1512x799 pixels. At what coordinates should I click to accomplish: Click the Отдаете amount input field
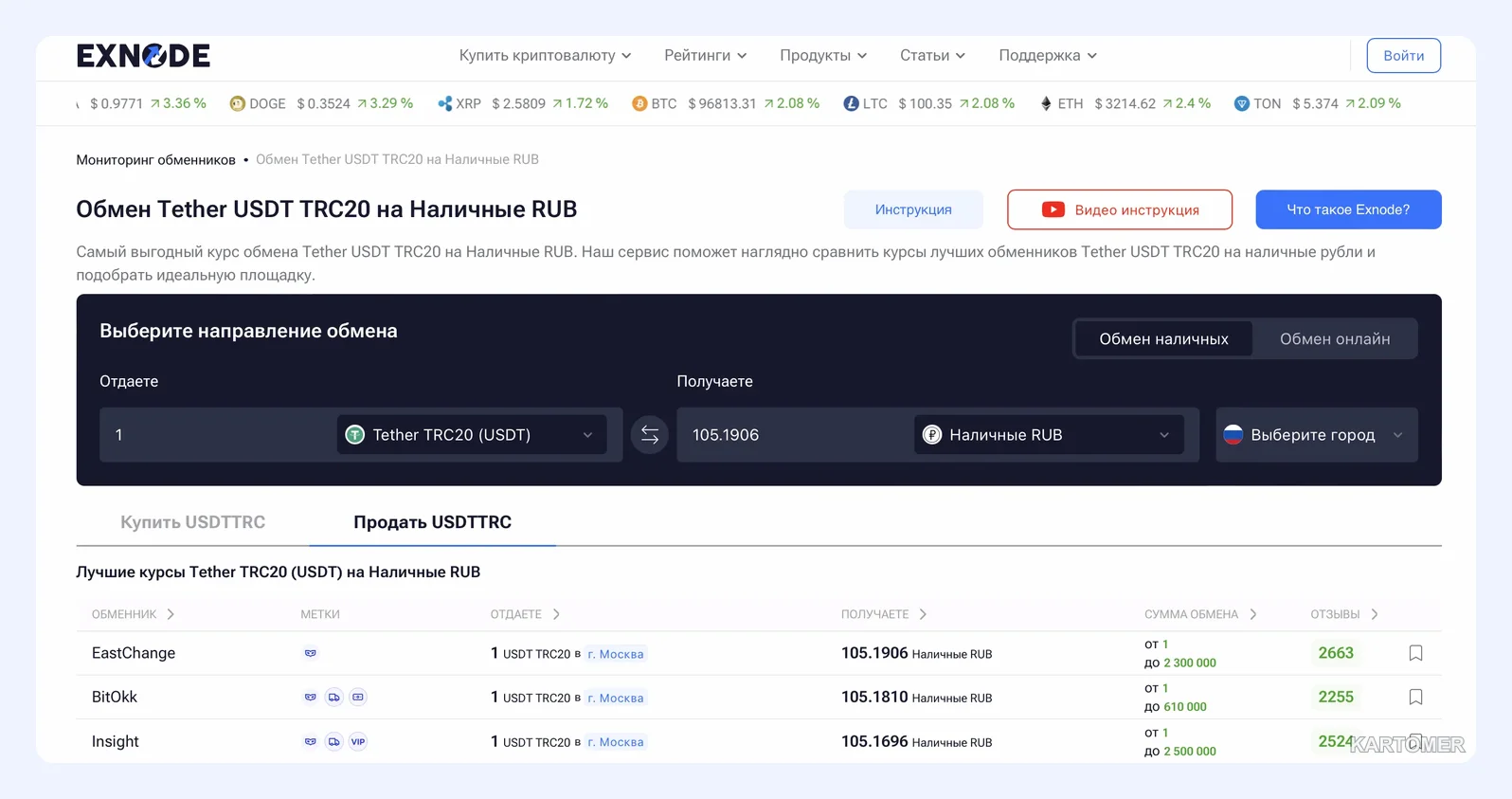pos(218,435)
